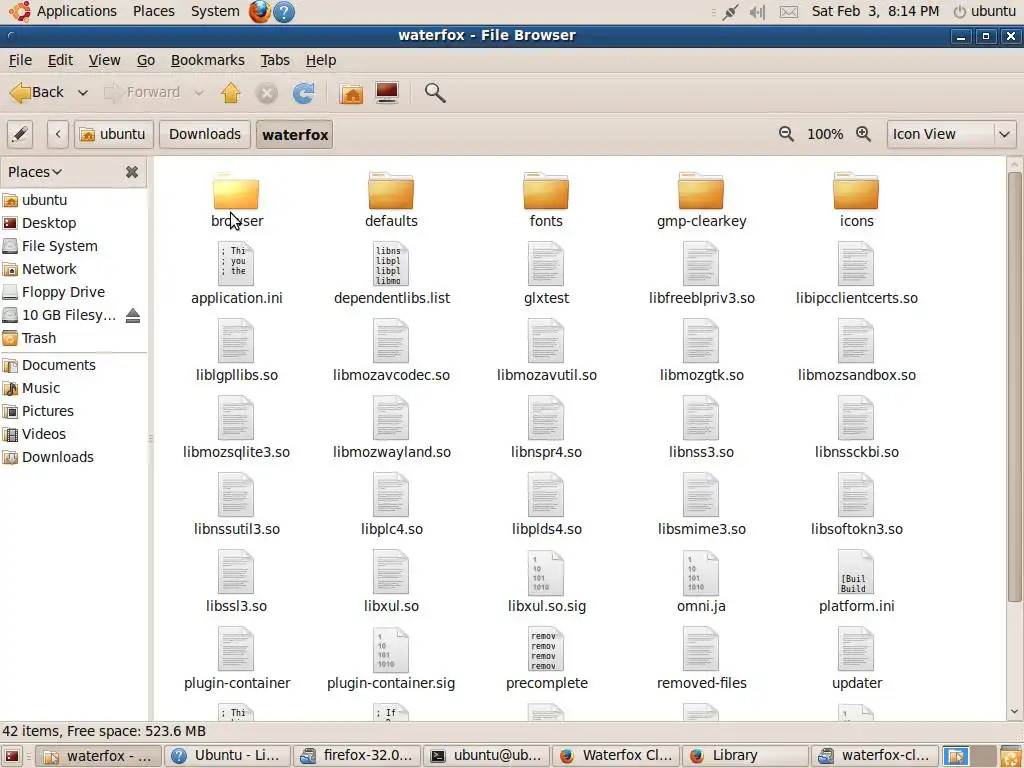
Task: Open the Help menu
Action: (321, 60)
